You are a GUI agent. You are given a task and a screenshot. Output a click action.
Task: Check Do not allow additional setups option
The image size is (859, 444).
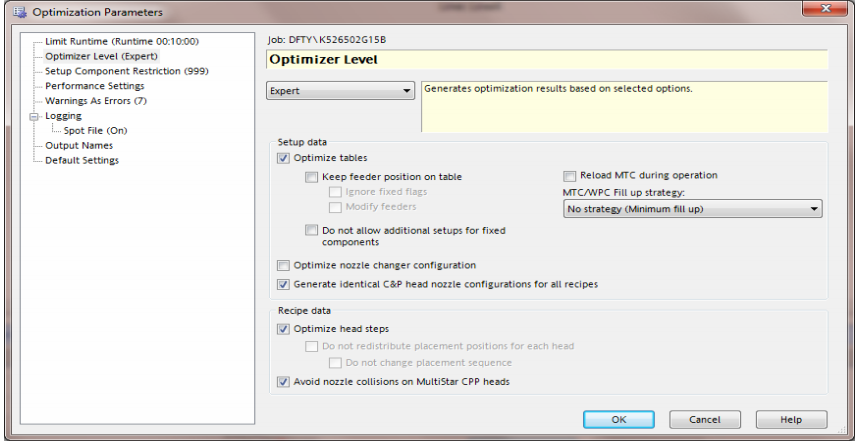click(312, 230)
